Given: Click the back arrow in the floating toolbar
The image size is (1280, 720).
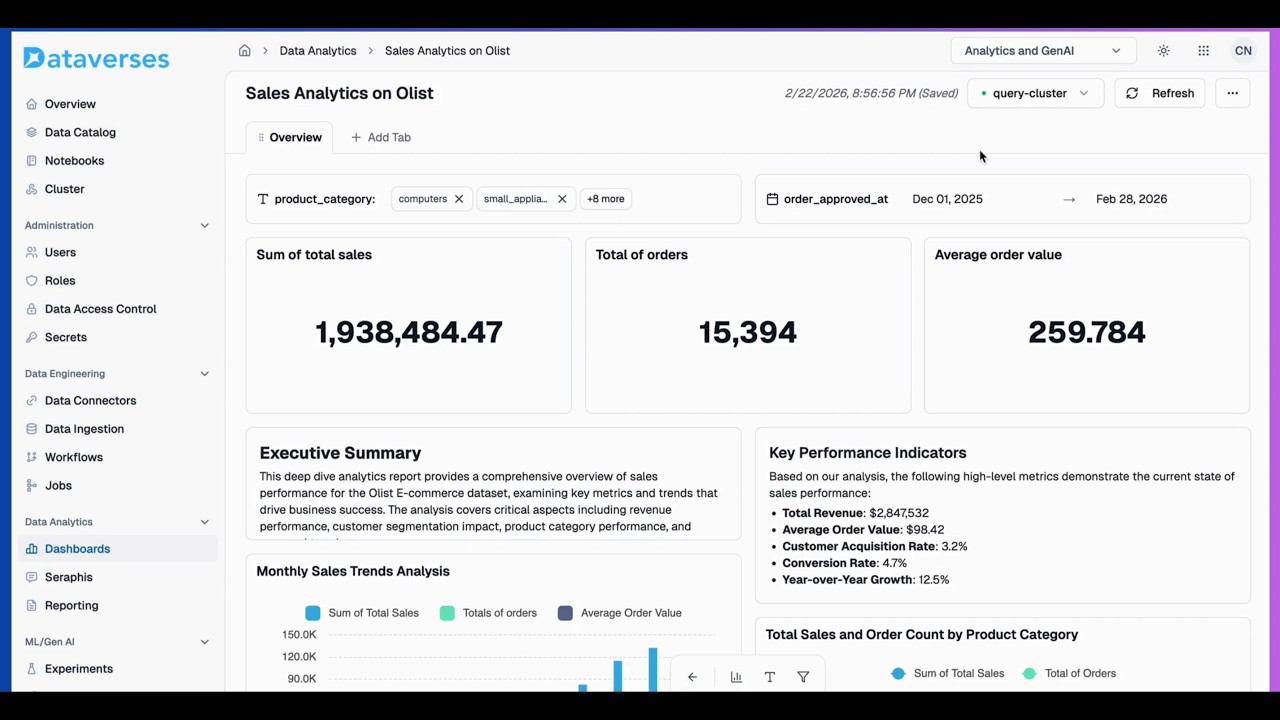Looking at the screenshot, I should tap(692, 677).
